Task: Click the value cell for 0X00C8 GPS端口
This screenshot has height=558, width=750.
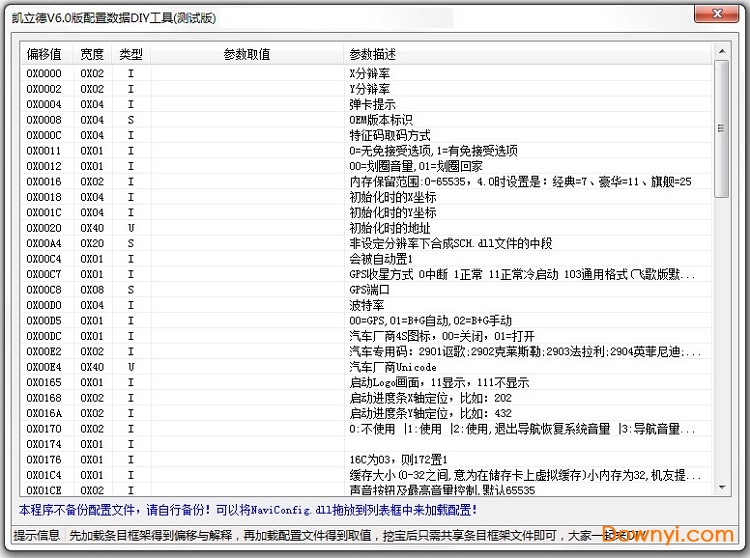Action: point(246,290)
